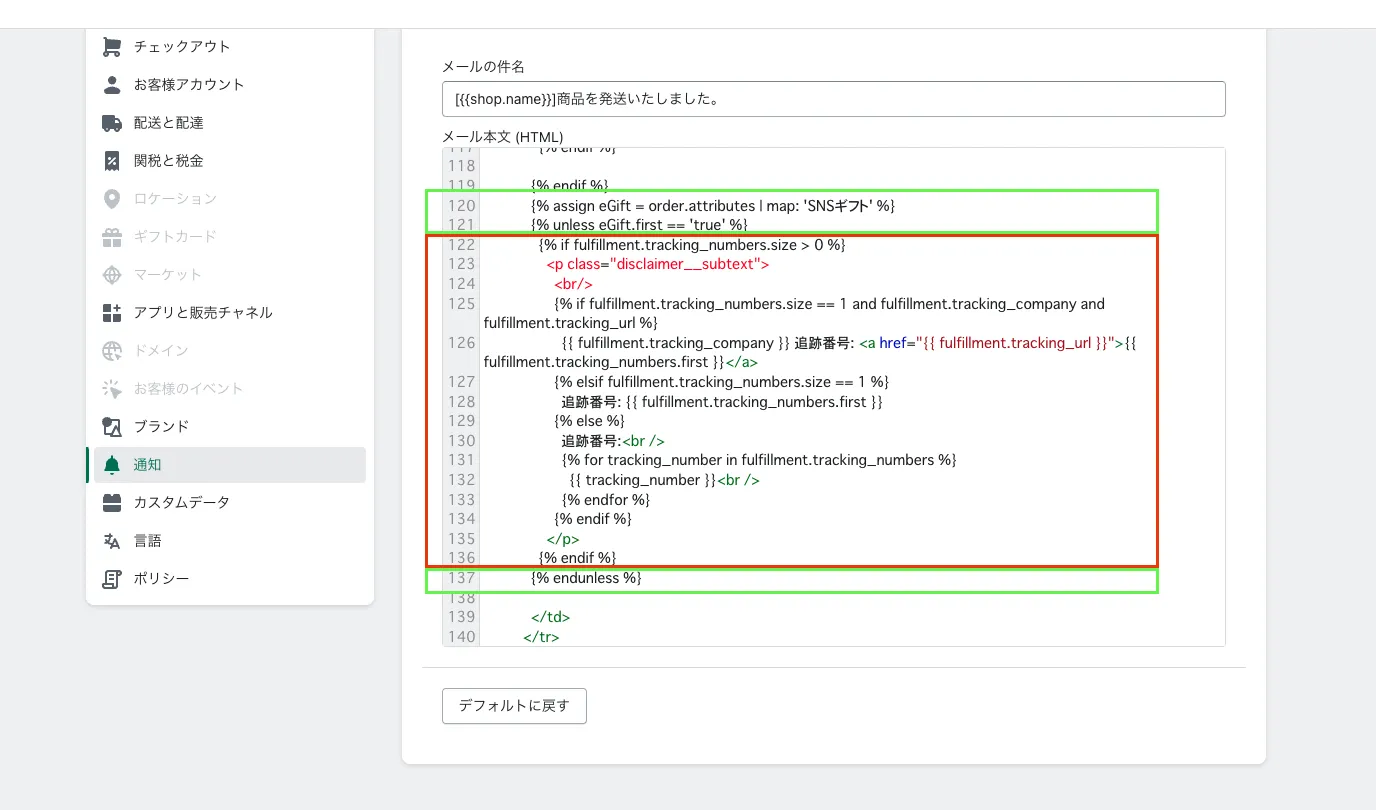Open the チェックアウト settings page
Image resolution: width=1376 pixels, height=810 pixels.
(x=182, y=47)
